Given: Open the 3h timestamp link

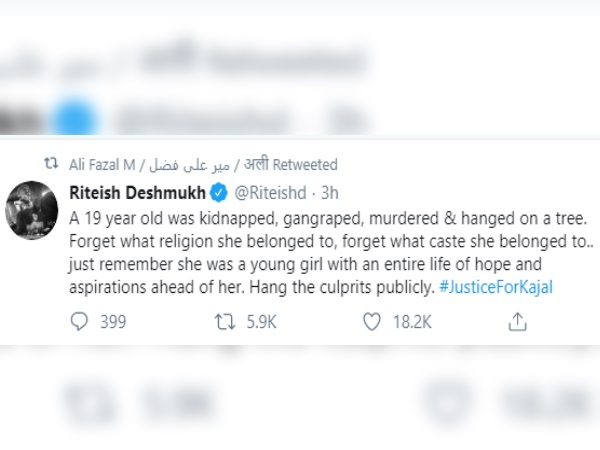Looking at the screenshot, I should [x=331, y=190].
